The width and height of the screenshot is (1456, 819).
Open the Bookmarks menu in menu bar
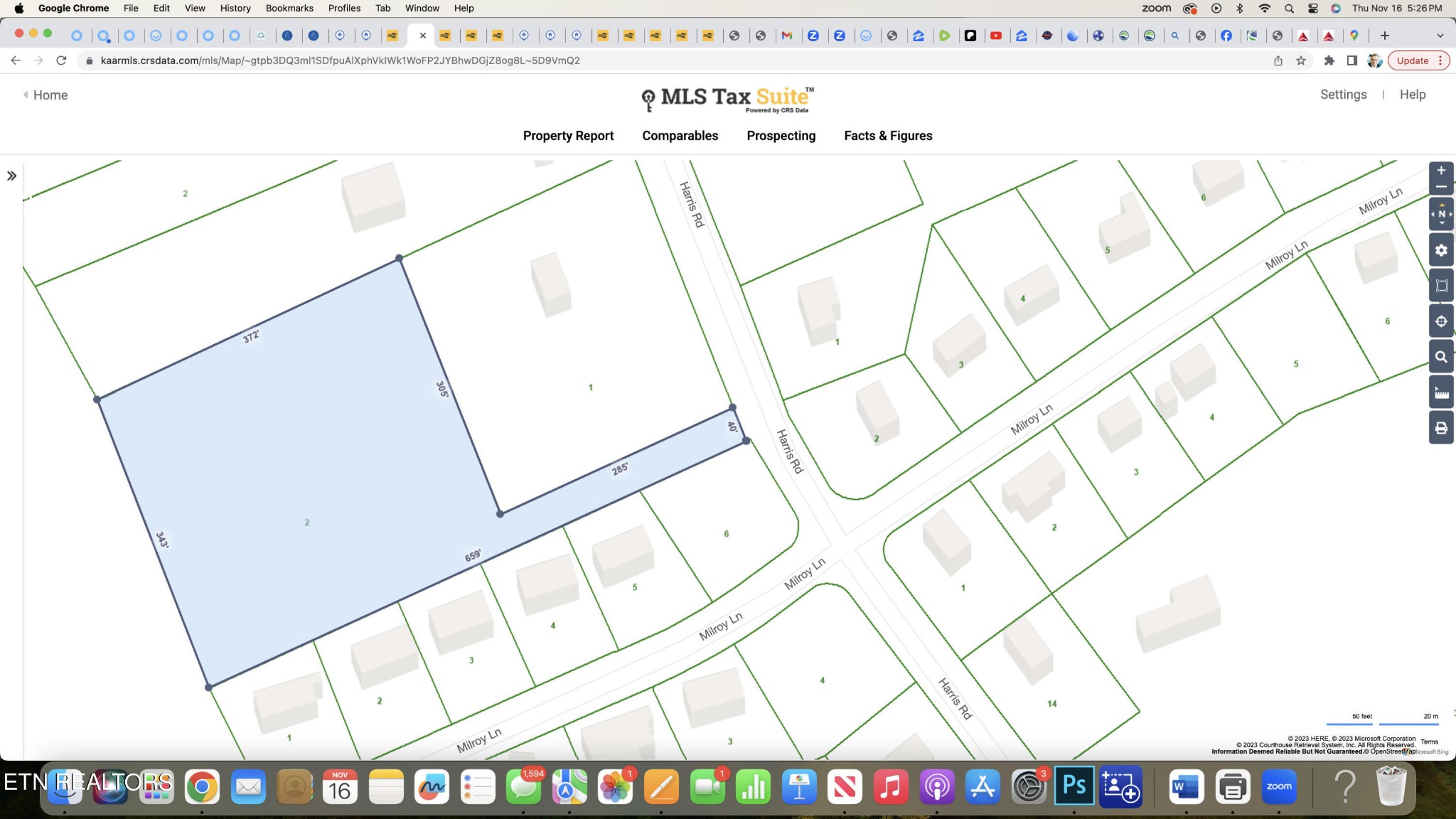click(289, 8)
